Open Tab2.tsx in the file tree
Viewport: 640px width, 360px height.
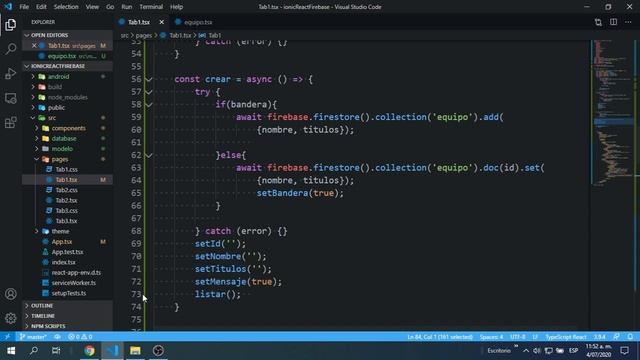pyautogui.click(x=67, y=200)
